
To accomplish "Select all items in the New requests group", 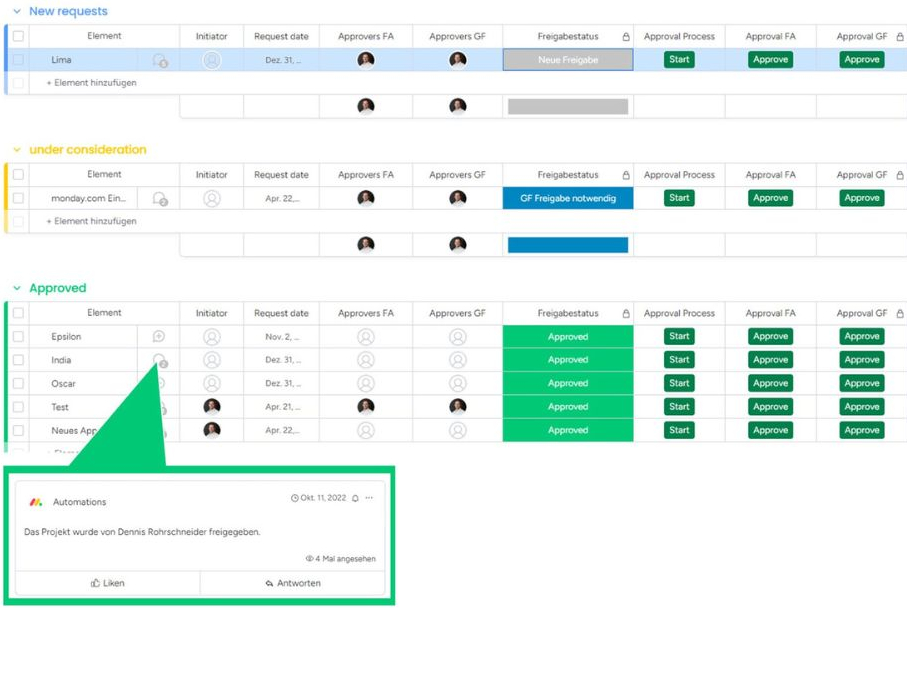I will [16, 35].
